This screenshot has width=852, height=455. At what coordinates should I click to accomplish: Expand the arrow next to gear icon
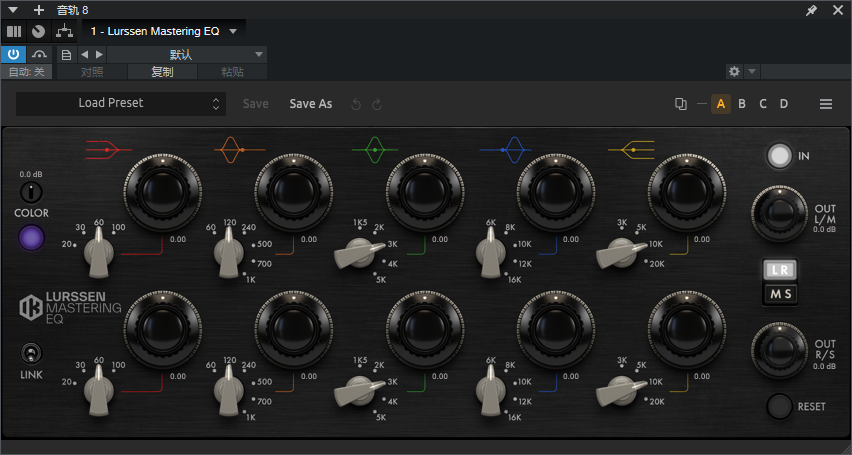(x=751, y=71)
